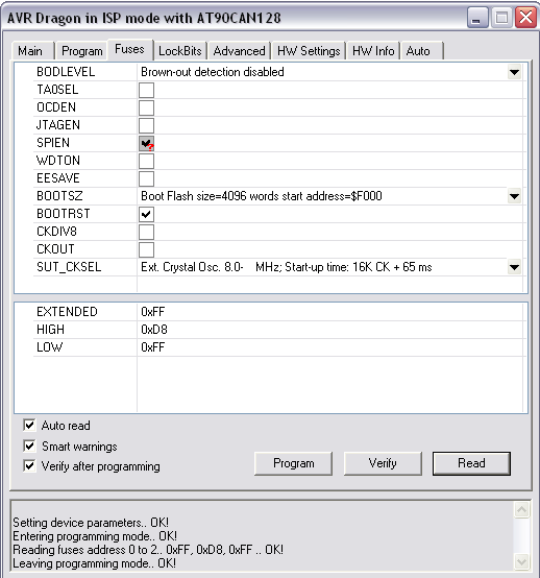Click 'Entering programming mode.. OK!' log line
The image size is (540, 578).
95,536
